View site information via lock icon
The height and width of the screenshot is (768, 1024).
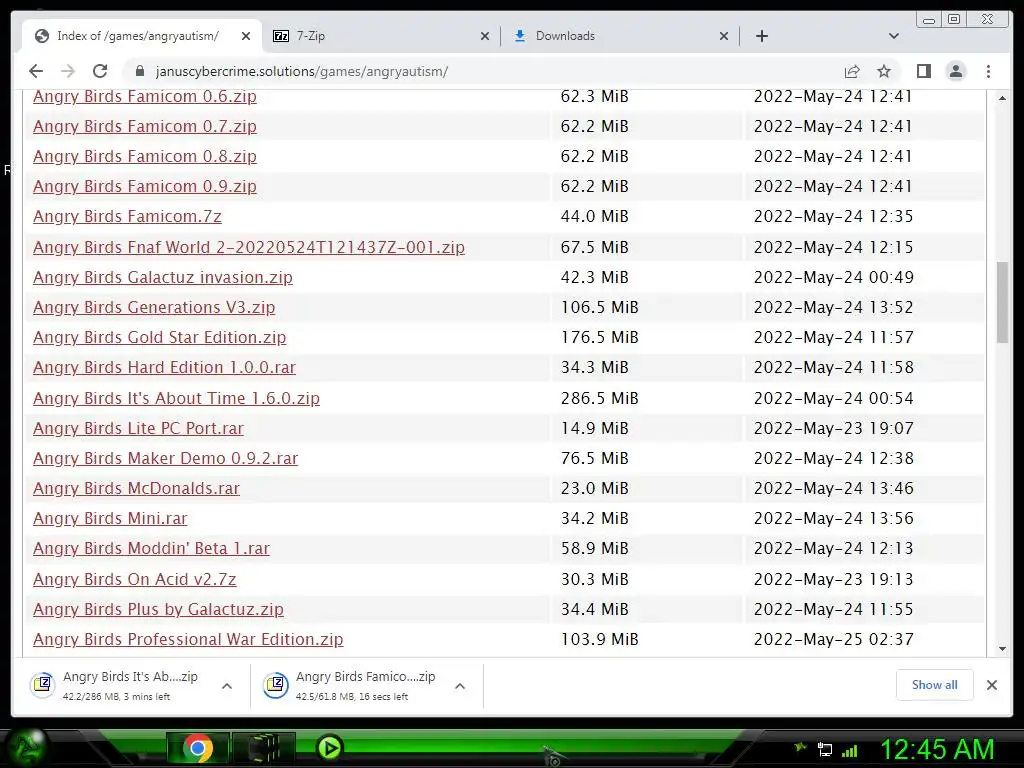(x=139, y=71)
